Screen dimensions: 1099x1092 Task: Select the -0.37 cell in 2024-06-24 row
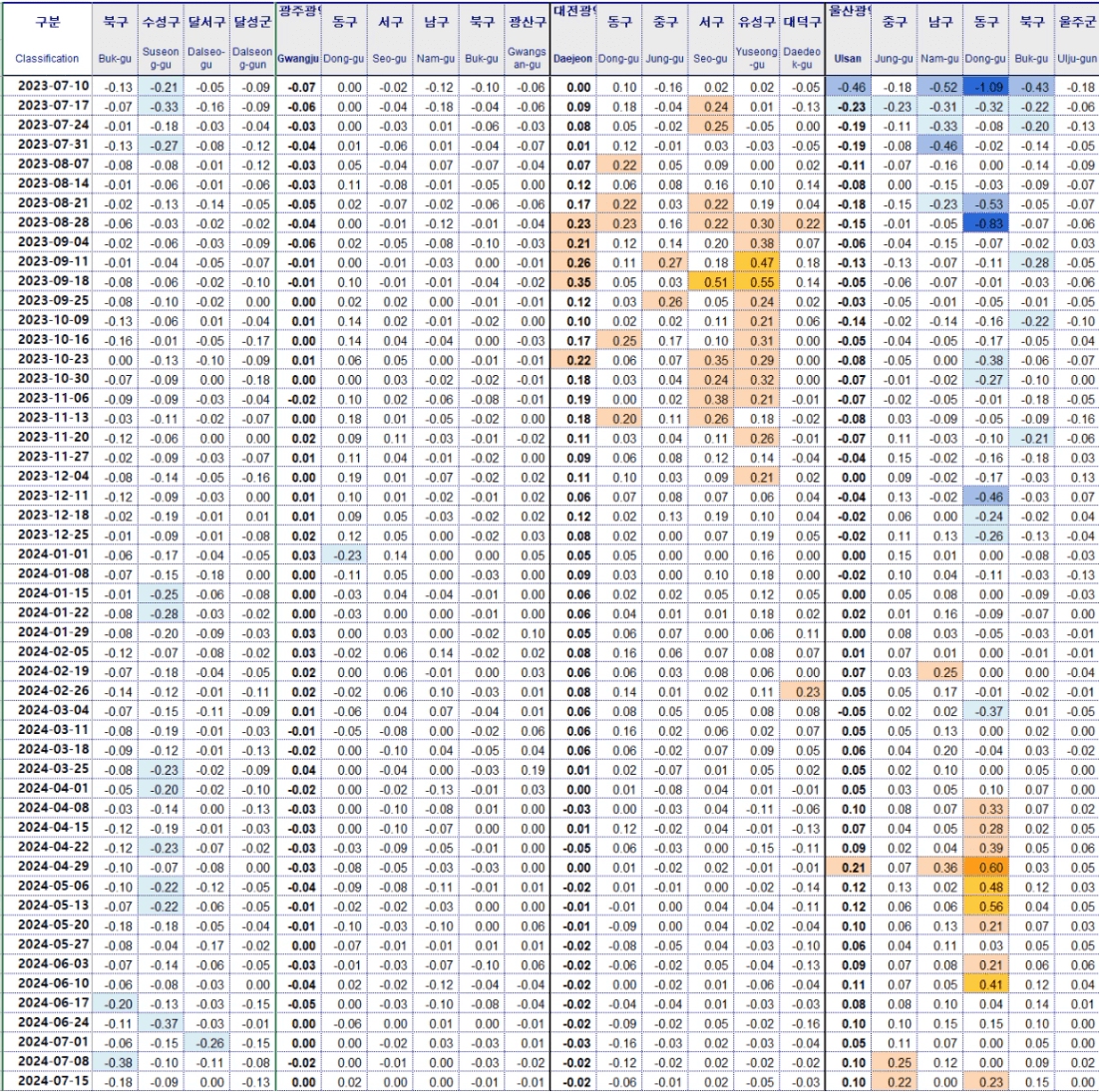pyautogui.click(x=161, y=1022)
